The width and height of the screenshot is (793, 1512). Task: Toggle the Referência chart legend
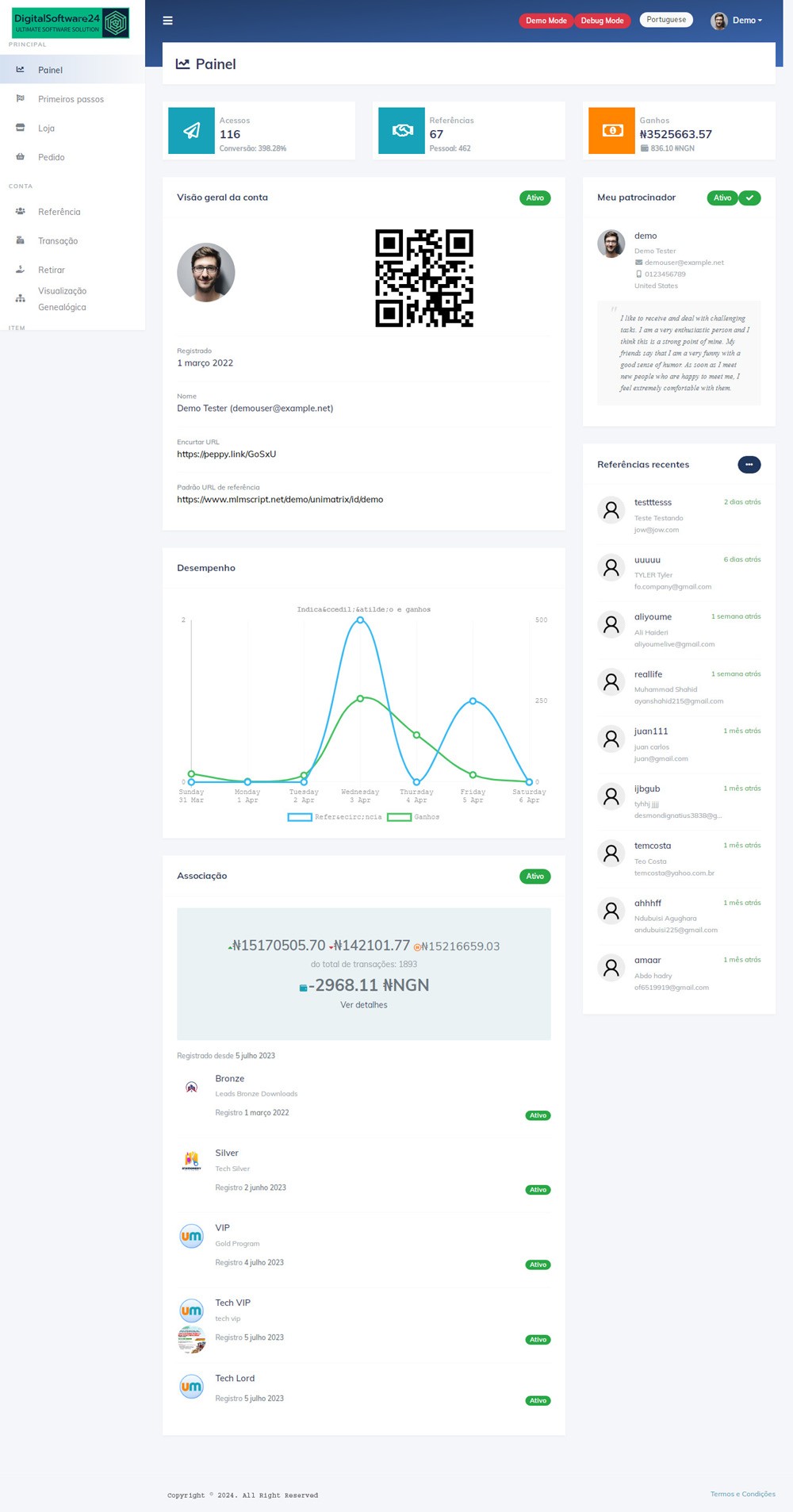point(335,817)
